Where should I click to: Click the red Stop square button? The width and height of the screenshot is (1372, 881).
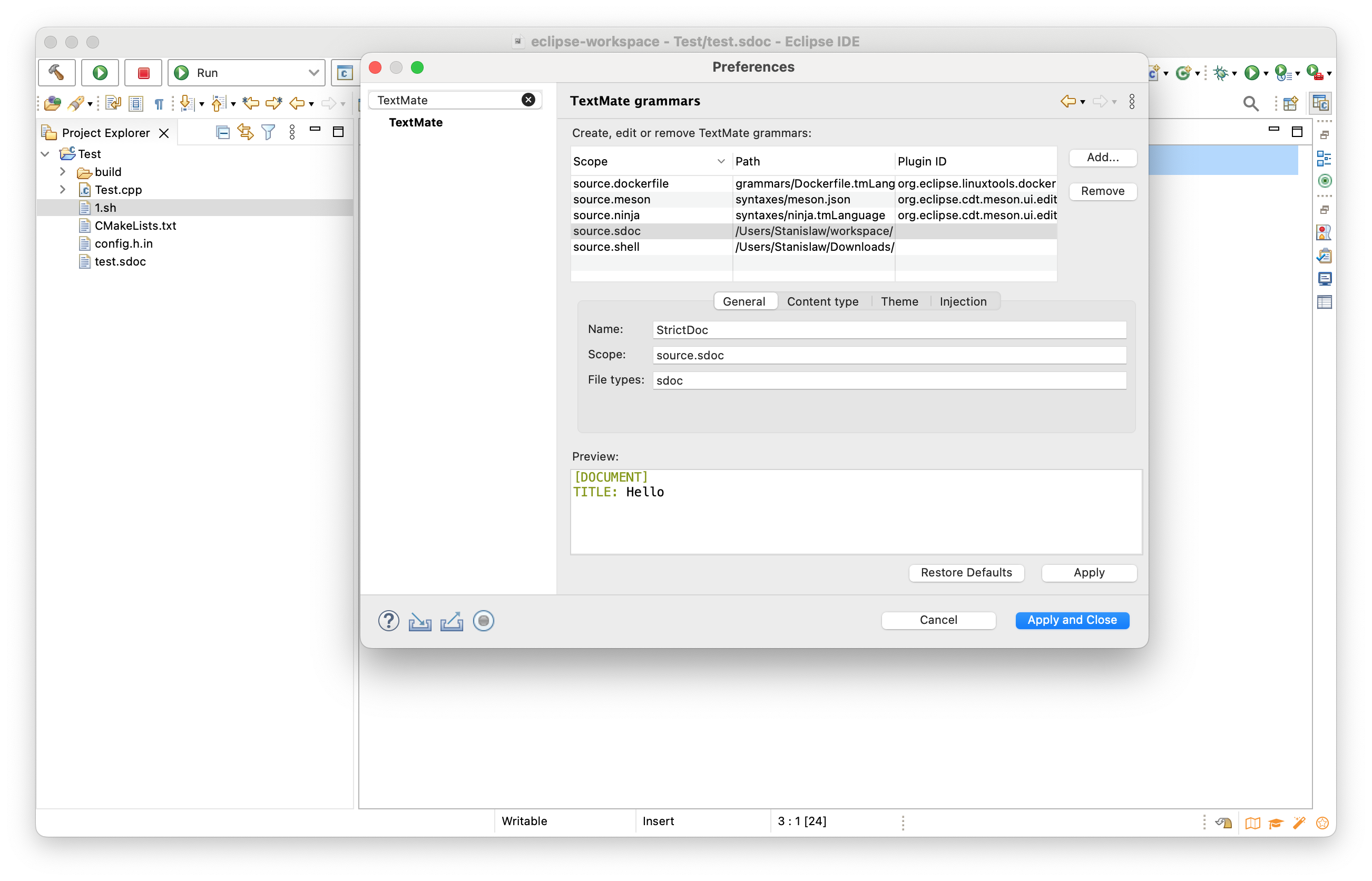[x=143, y=73]
